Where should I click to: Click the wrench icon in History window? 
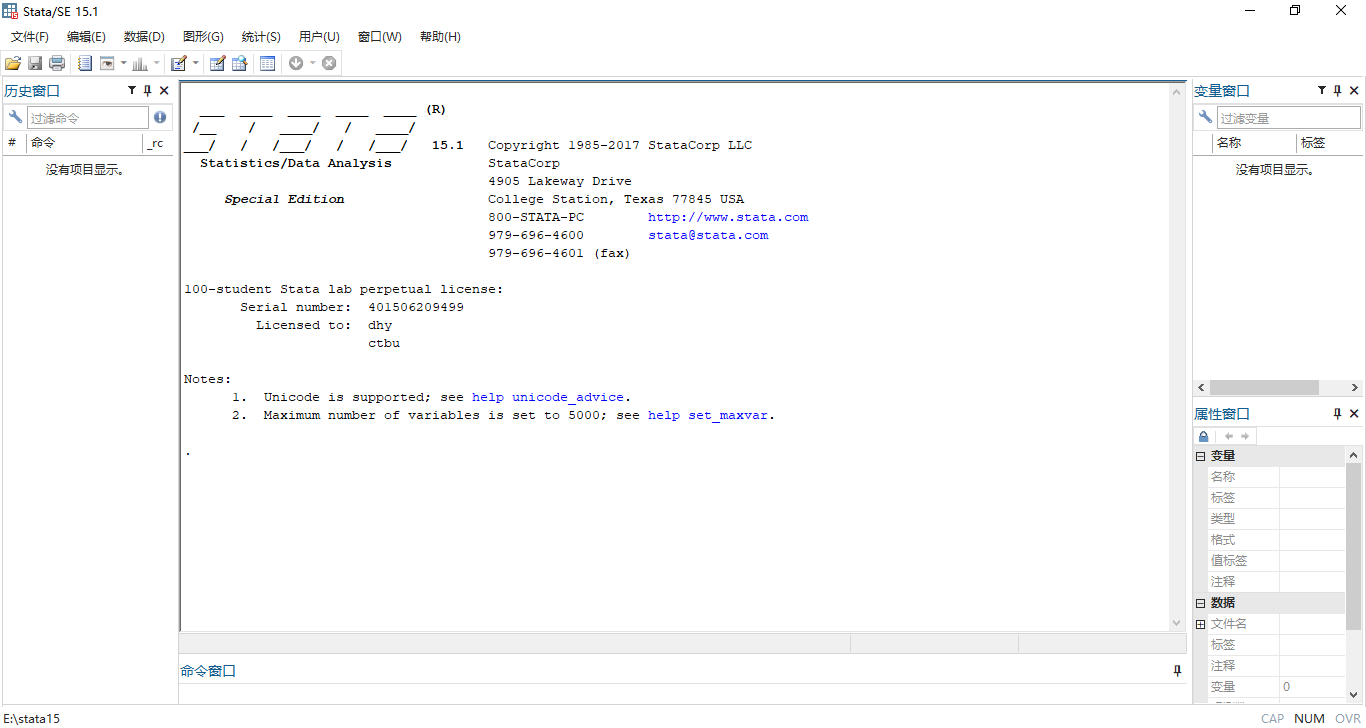(15, 117)
